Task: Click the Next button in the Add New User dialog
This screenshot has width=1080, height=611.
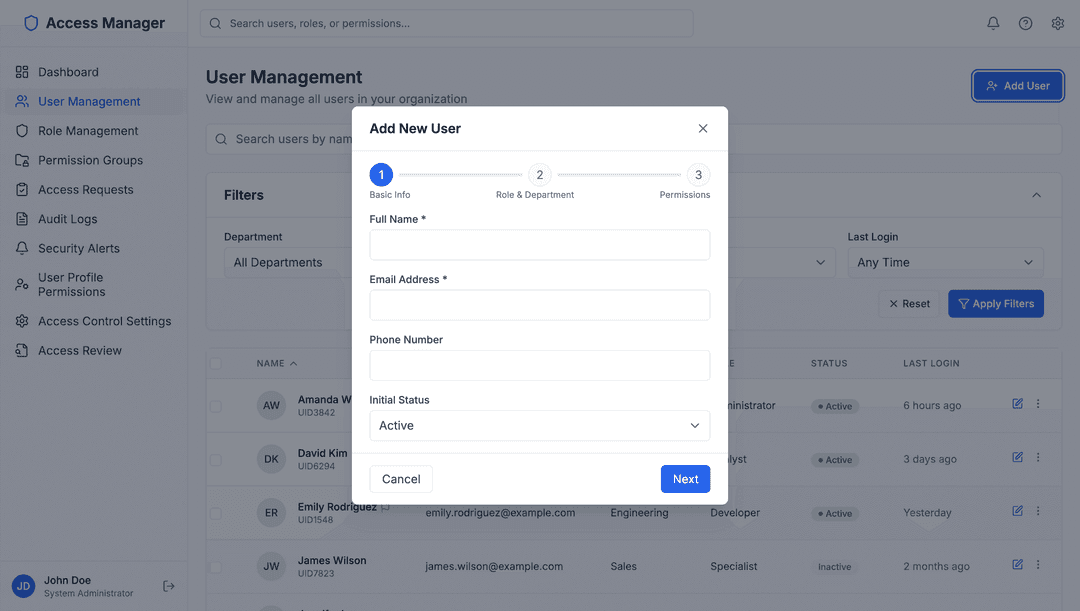Action: 685,479
